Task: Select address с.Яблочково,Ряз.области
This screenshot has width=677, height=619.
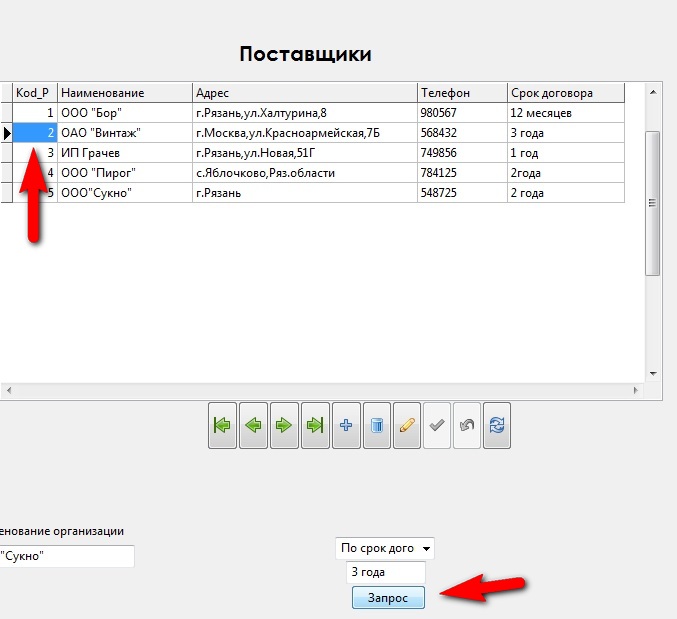Action: (x=305, y=173)
